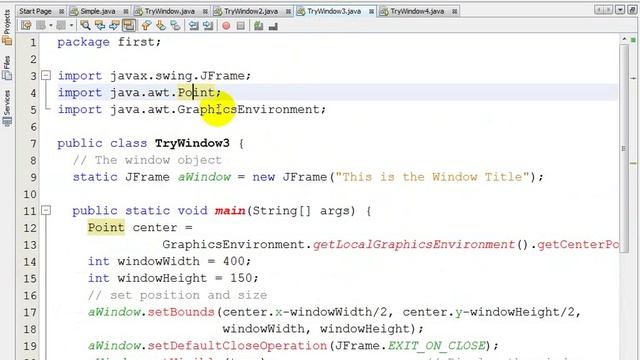Click the Comment code toolbar icon
This screenshot has width=640, height=360.
(x=258, y=26)
